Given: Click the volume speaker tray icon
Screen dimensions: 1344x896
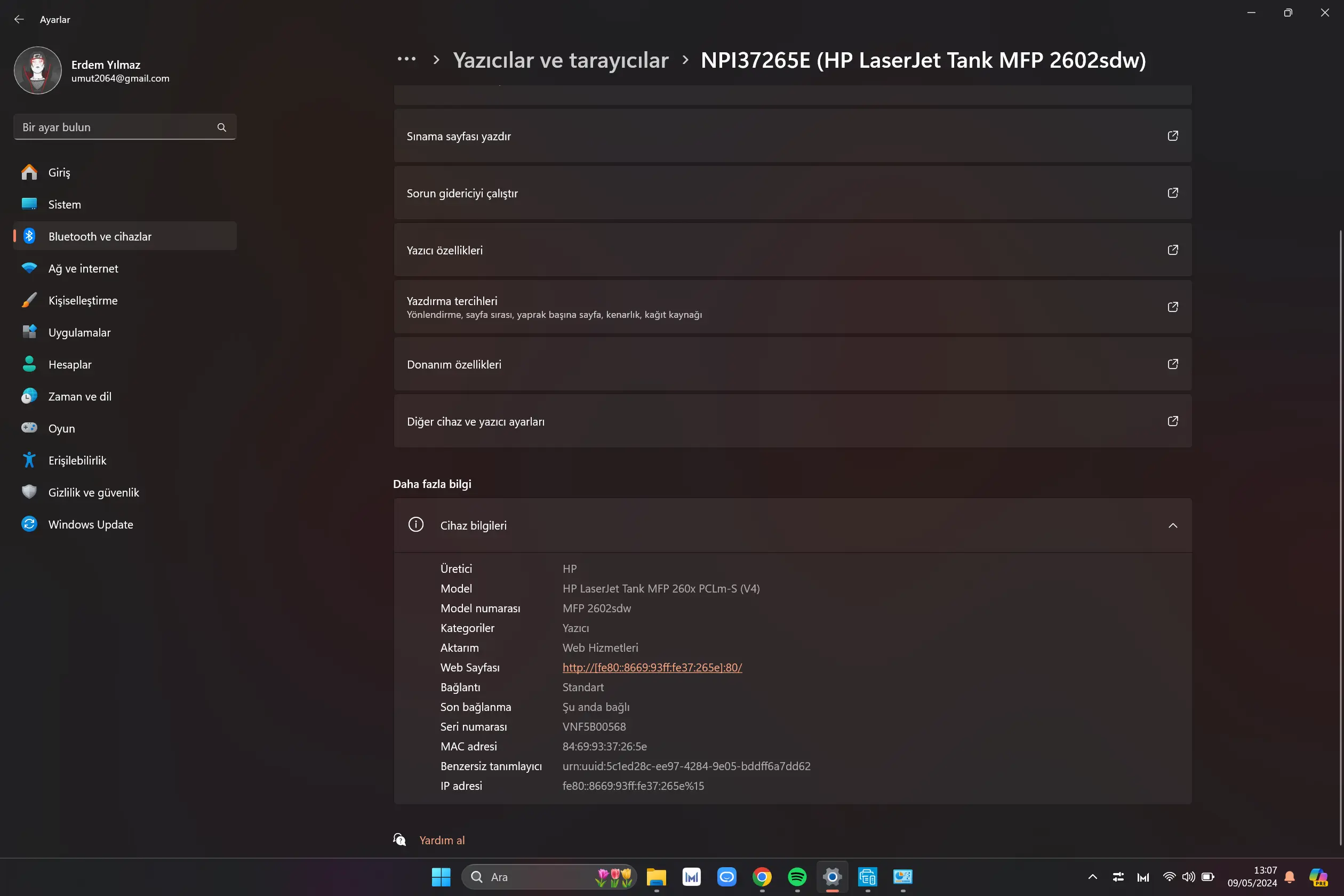Looking at the screenshot, I should click(x=1189, y=877).
